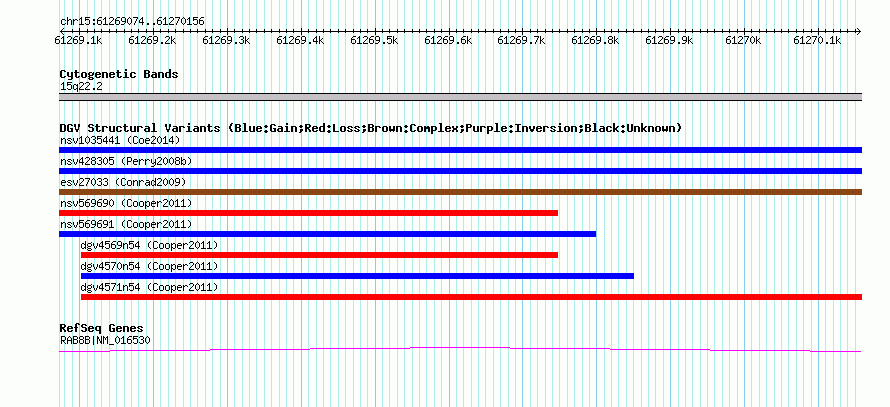The height and width of the screenshot is (407, 890).
Task: Click the nsv428305 (Perry2008b) label
Action: 126,161
